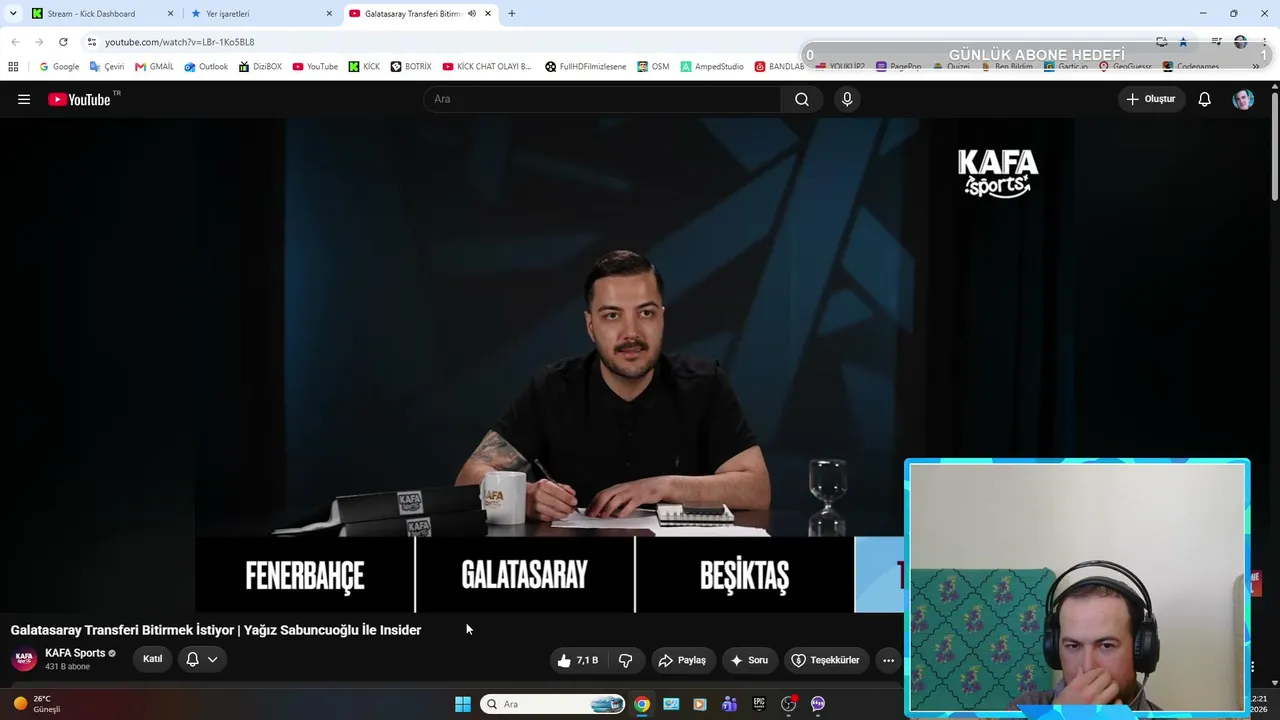Image resolution: width=1280 pixels, height=720 pixels.
Task: Open YouTube notifications bell in header
Action: pos(1205,99)
